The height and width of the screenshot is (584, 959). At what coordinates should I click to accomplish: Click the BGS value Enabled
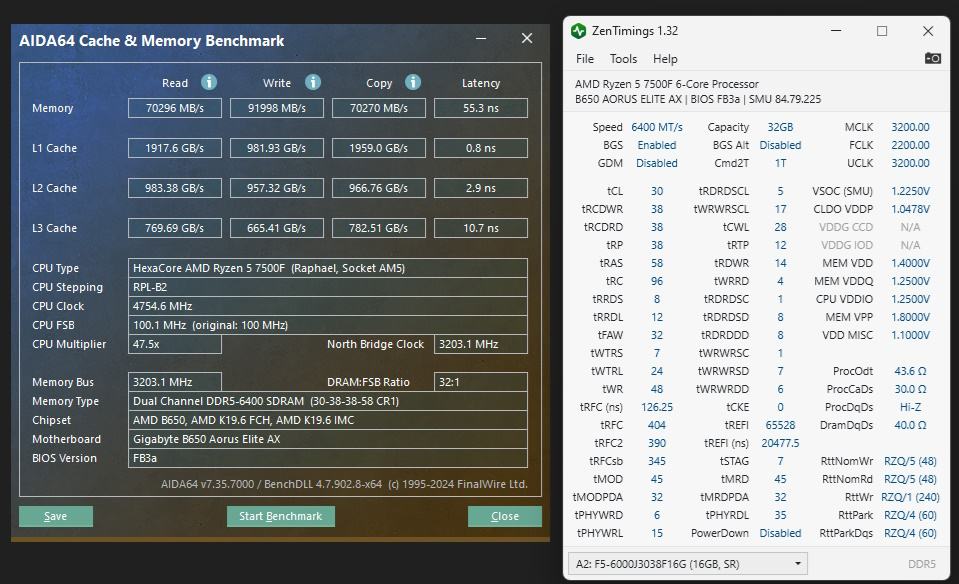tap(657, 145)
